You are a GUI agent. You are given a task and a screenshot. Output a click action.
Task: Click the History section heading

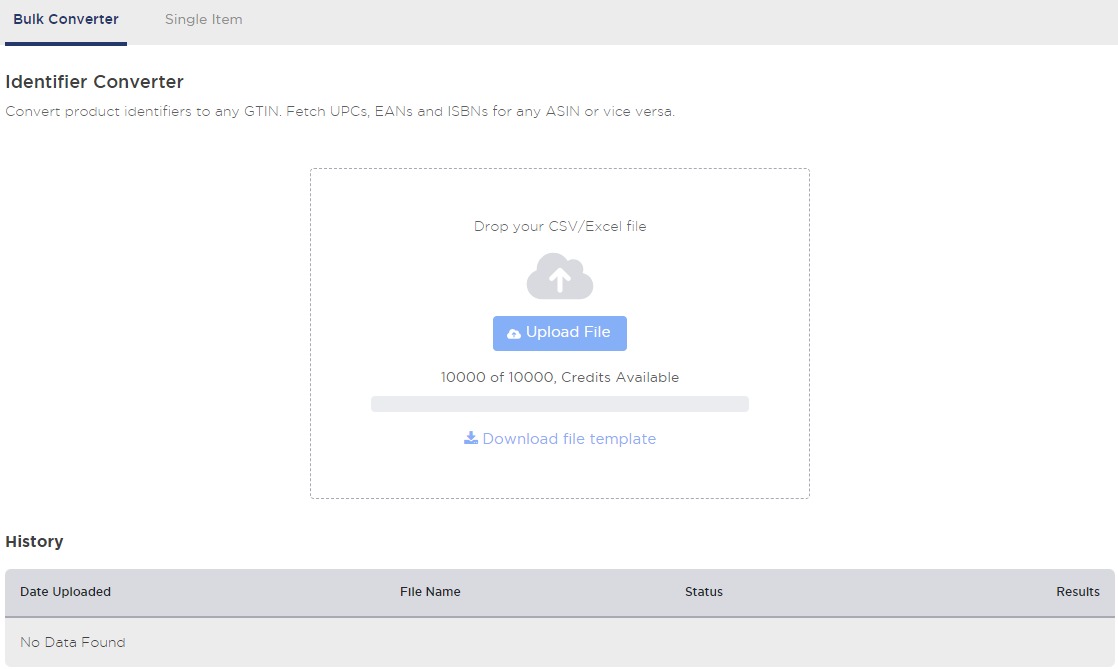pos(34,541)
